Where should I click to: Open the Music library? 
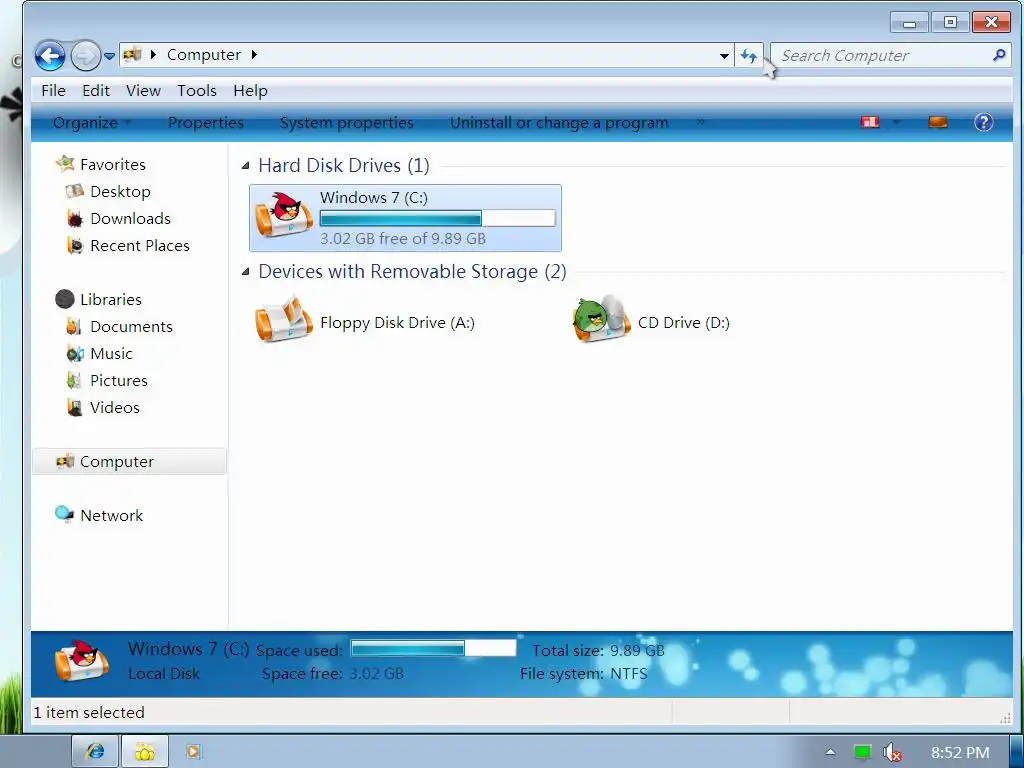click(111, 353)
